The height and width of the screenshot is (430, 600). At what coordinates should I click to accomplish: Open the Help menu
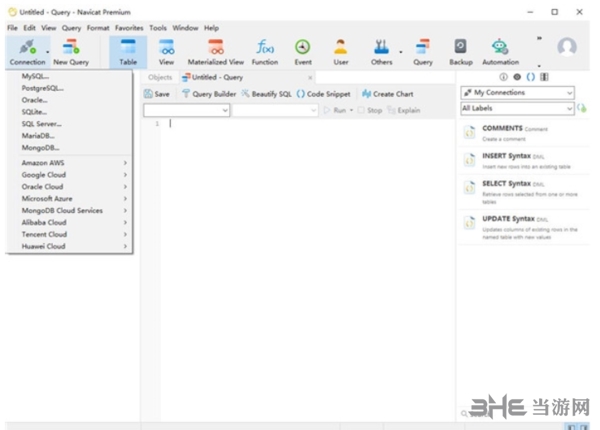pyautogui.click(x=211, y=28)
